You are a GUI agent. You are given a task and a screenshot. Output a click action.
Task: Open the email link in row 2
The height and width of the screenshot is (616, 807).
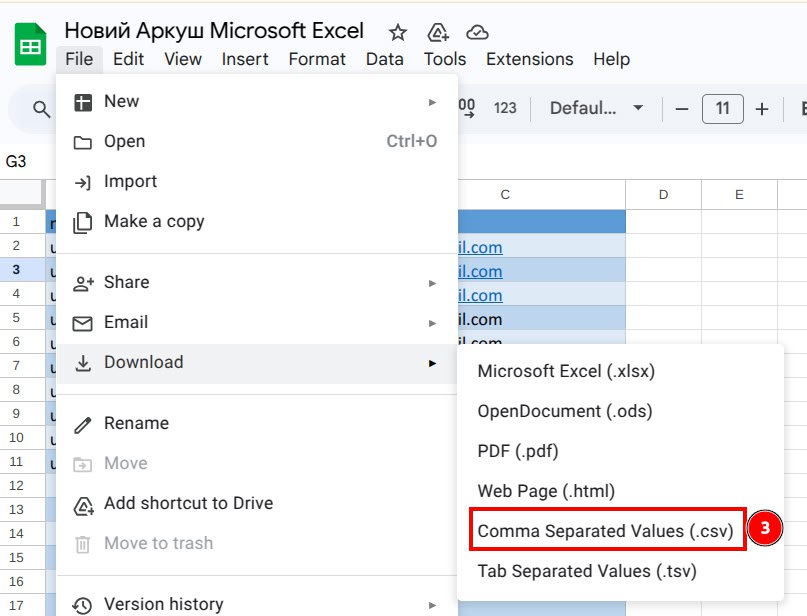pyautogui.click(x=480, y=248)
